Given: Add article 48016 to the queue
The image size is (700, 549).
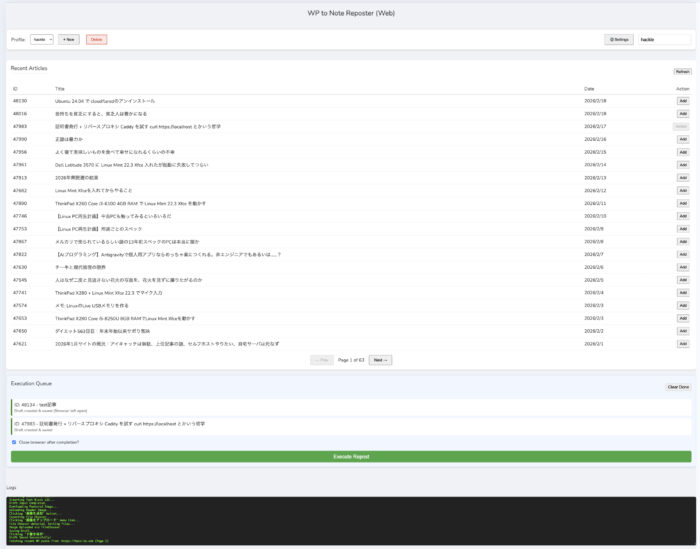Looking at the screenshot, I should [x=682, y=114].
